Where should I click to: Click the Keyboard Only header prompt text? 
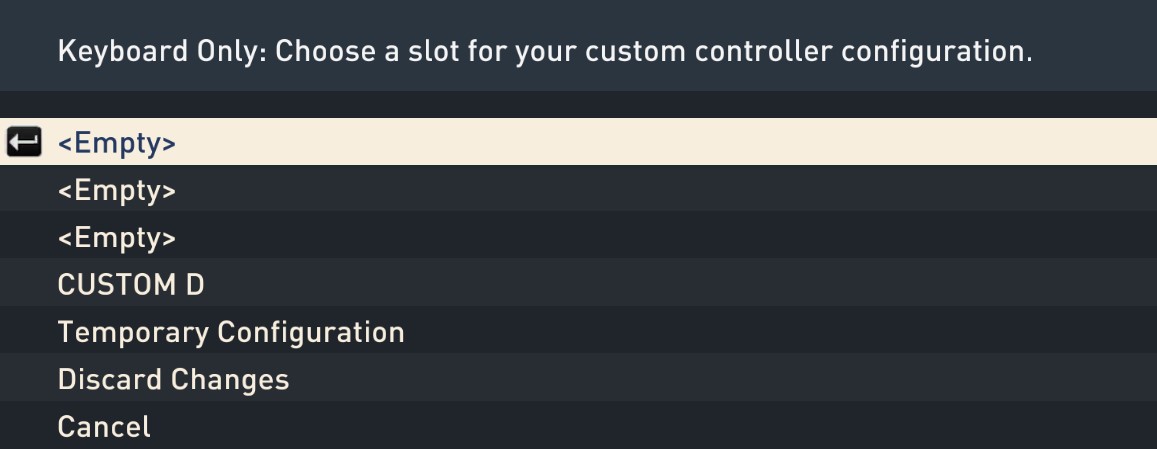(545, 51)
